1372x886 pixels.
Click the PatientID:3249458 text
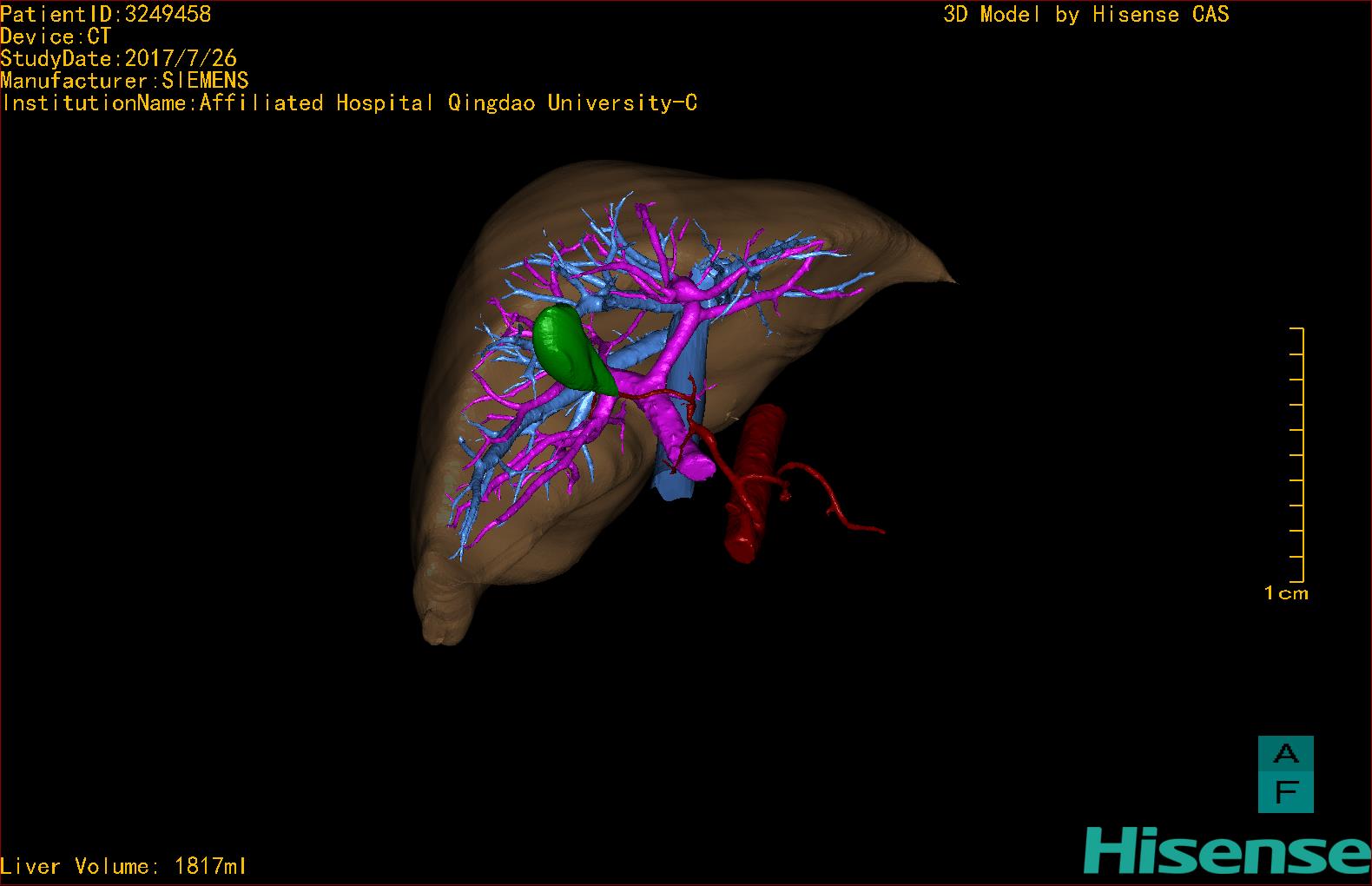[x=106, y=14]
